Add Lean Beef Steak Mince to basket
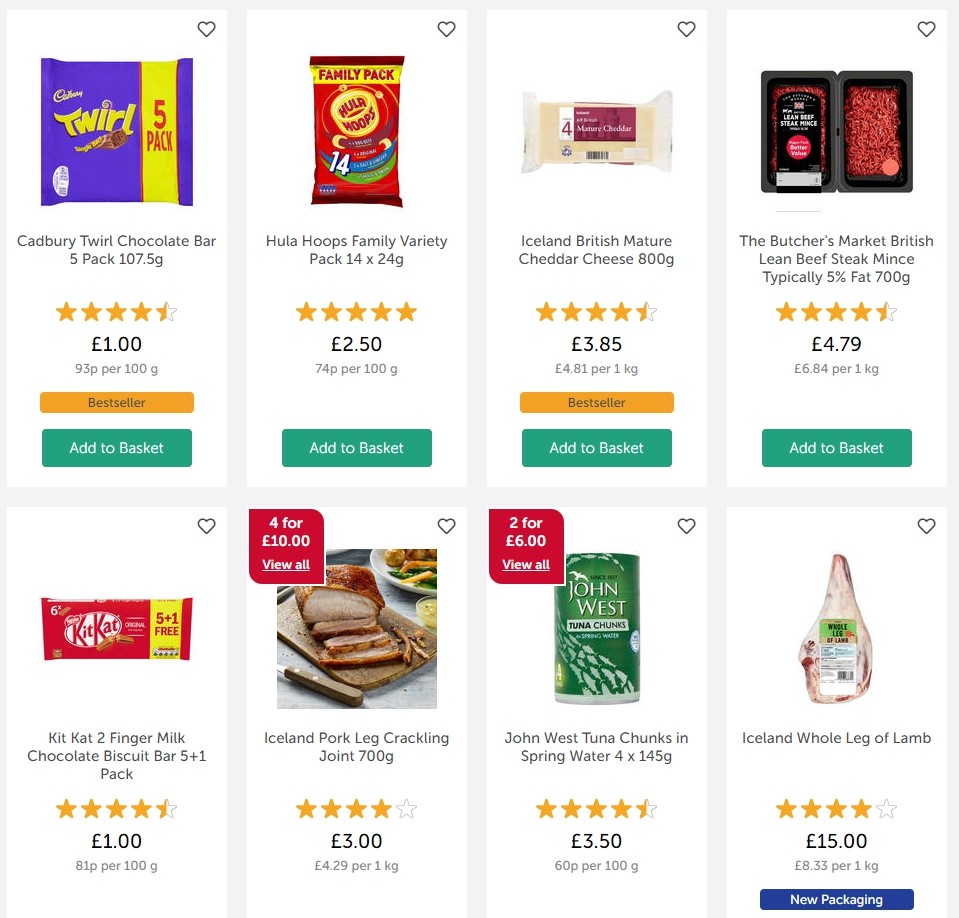This screenshot has width=959, height=918. [x=836, y=448]
